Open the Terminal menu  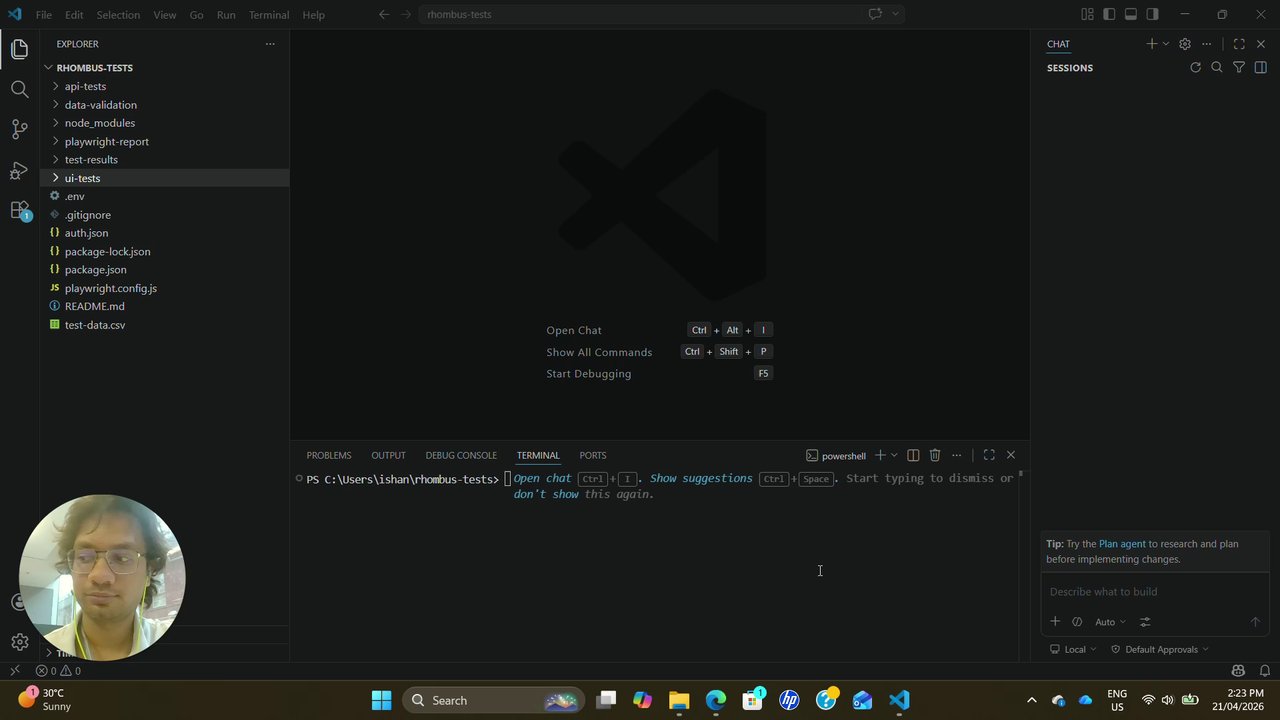coord(269,15)
